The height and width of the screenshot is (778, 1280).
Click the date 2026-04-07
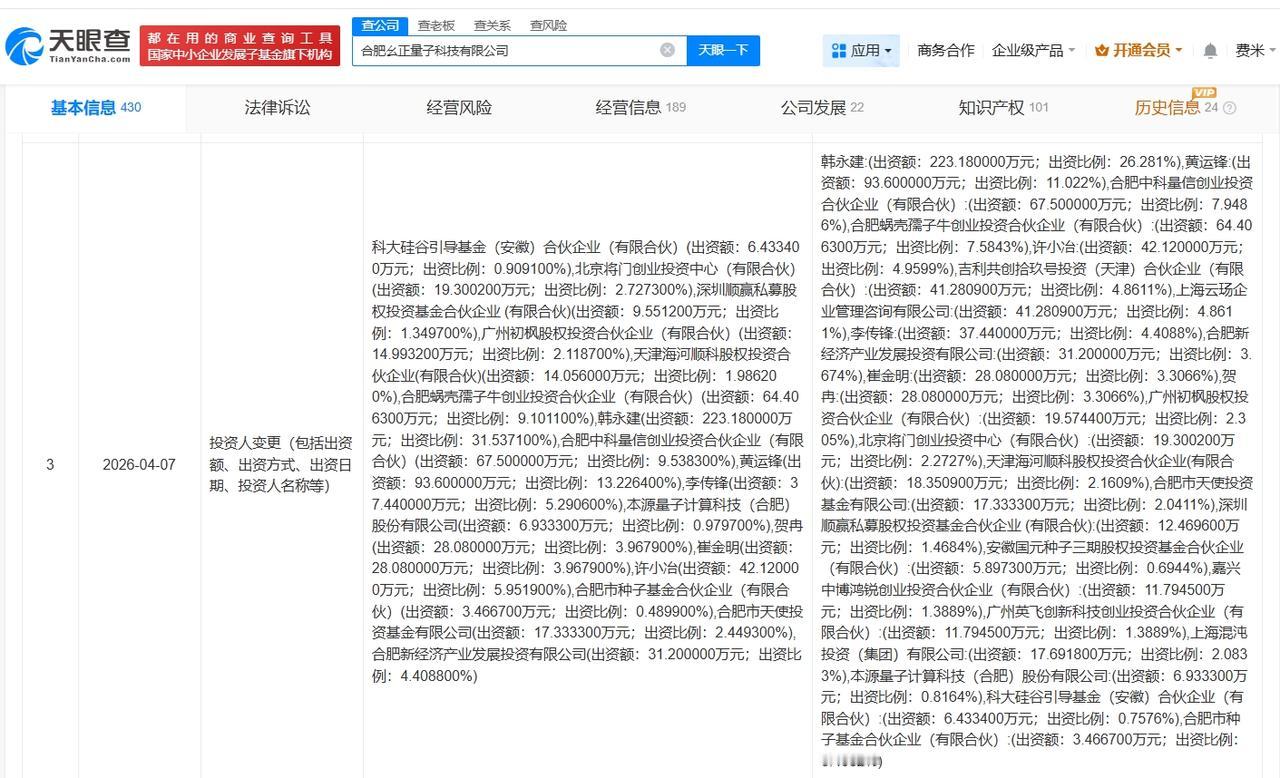click(x=139, y=465)
